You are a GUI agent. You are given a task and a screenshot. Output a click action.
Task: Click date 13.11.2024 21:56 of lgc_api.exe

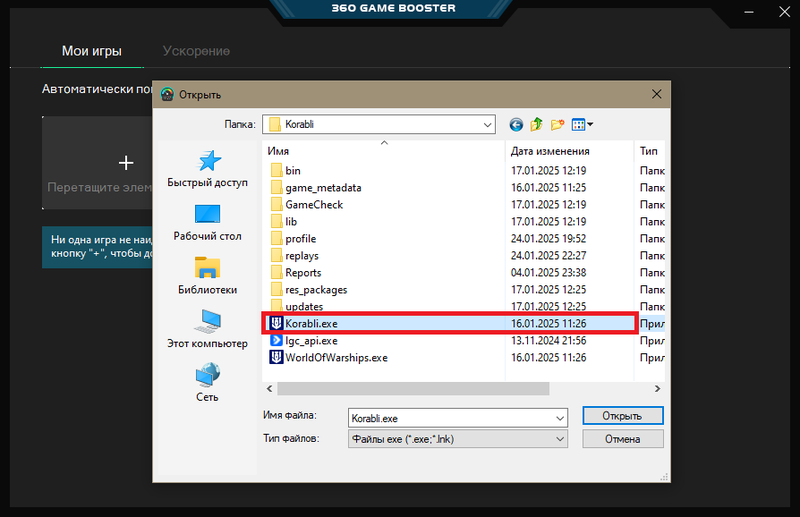548,340
